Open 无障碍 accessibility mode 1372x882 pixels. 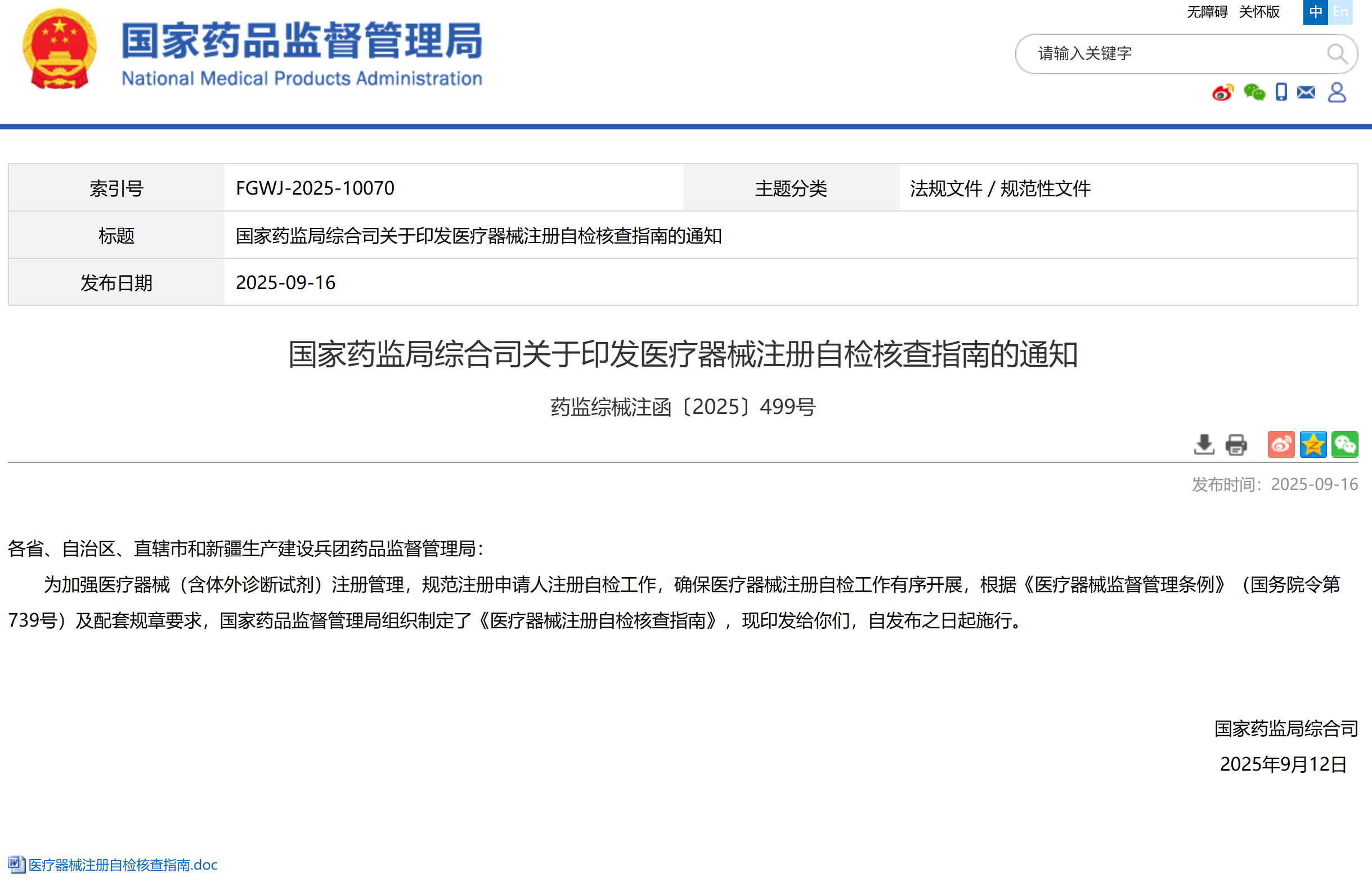pyautogui.click(x=1207, y=12)
